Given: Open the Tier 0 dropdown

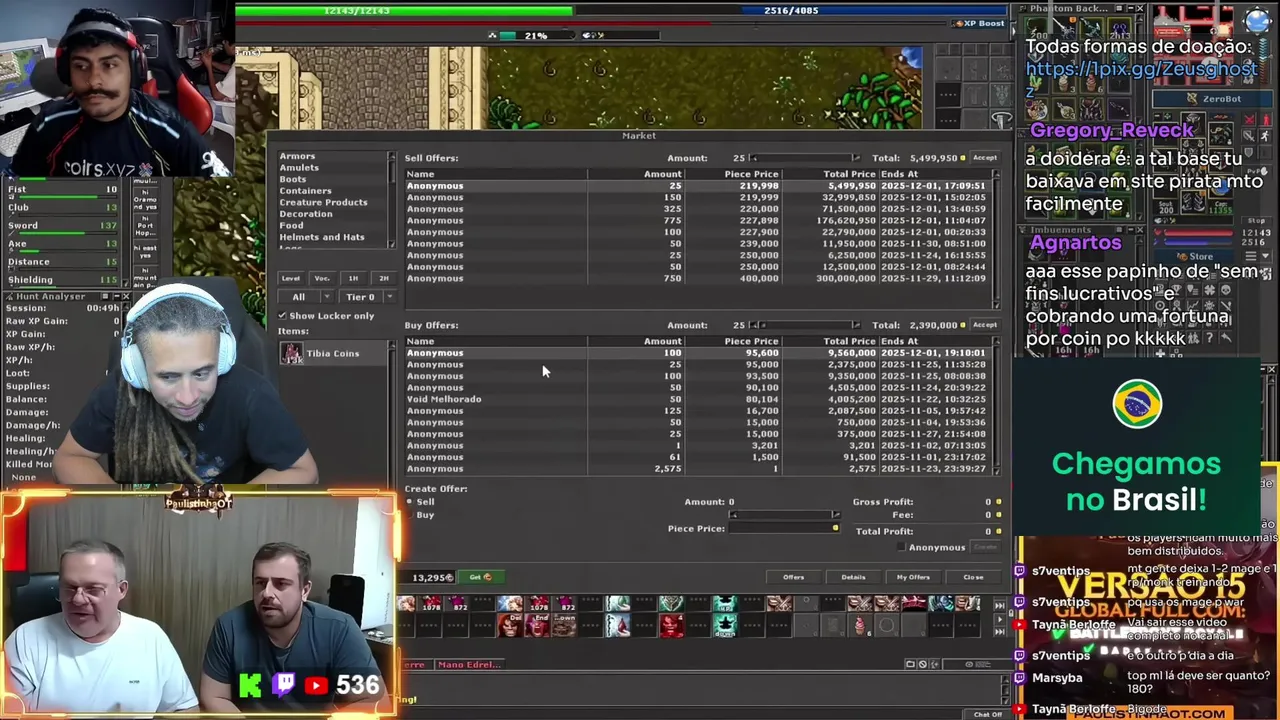Looking at the screenshot, I should (x=367, y=297).
